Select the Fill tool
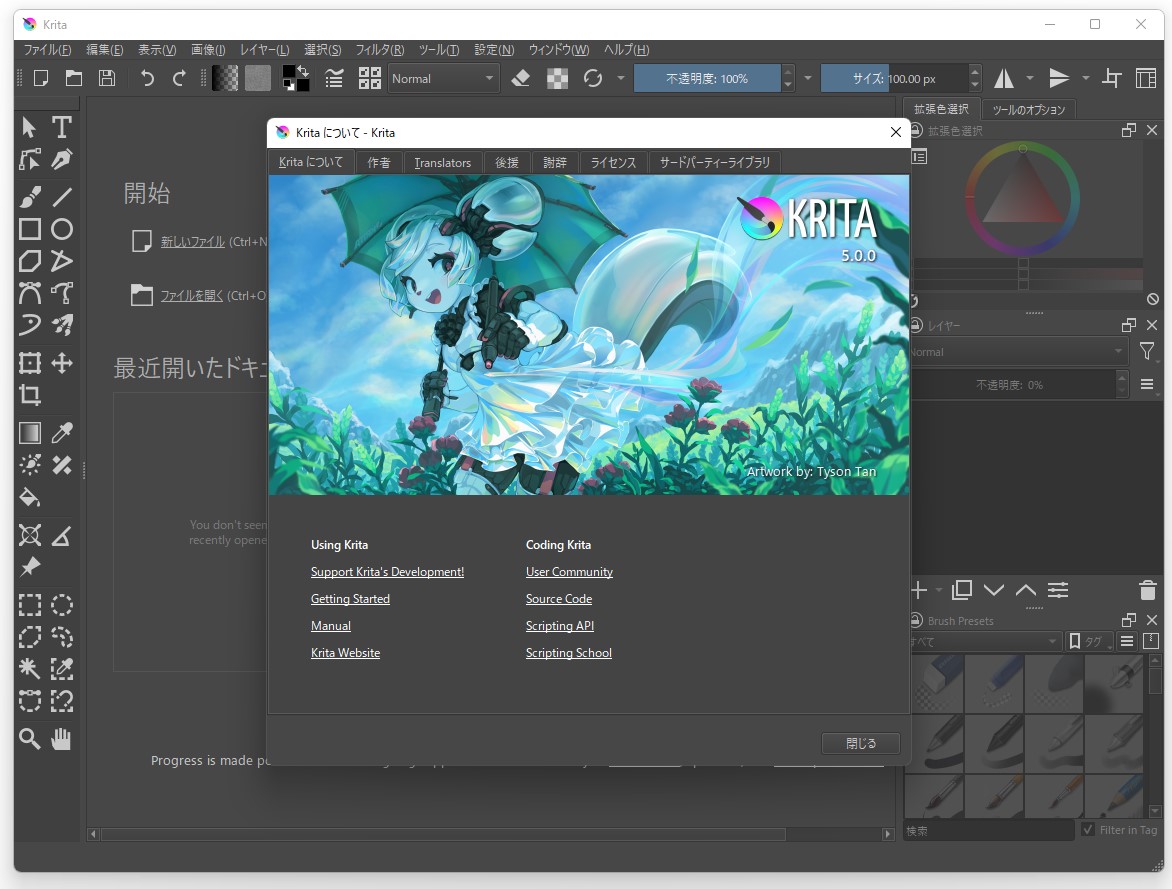Viewport: 1172px width, 889px height. 29,497
